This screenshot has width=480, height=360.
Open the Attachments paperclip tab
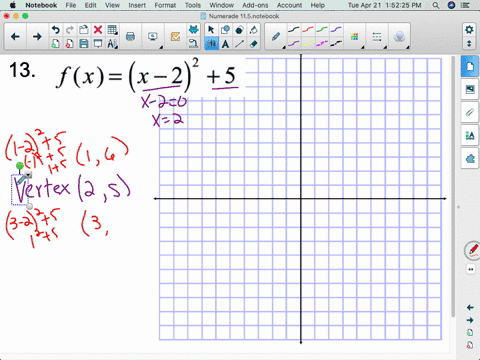click(470, 112)
